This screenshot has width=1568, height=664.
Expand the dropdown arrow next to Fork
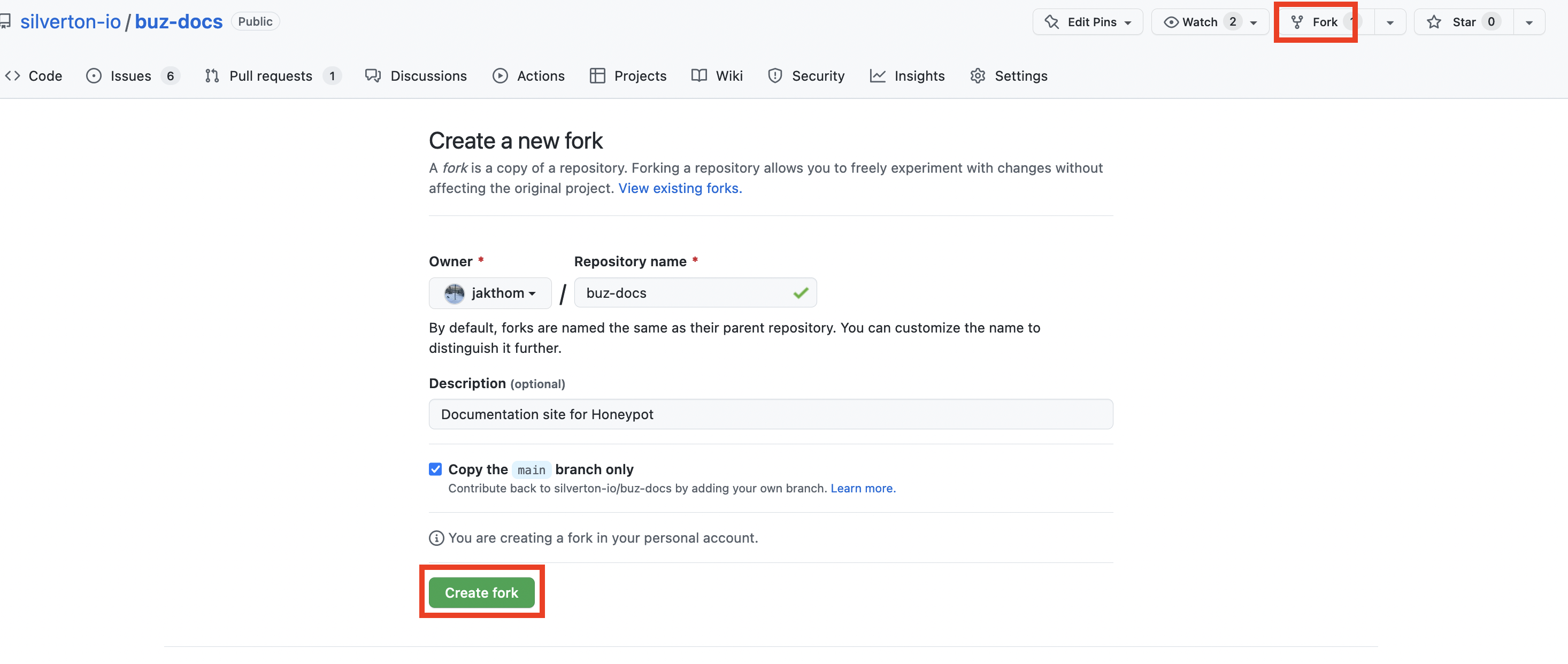coord(1390,22)
